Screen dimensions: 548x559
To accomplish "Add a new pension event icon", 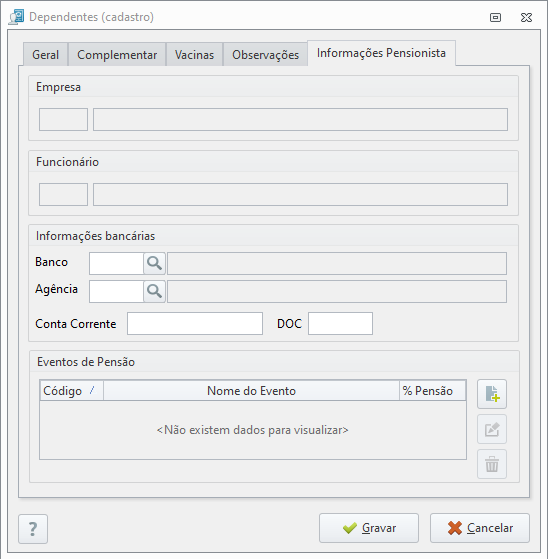I will [x=492, y=394].
